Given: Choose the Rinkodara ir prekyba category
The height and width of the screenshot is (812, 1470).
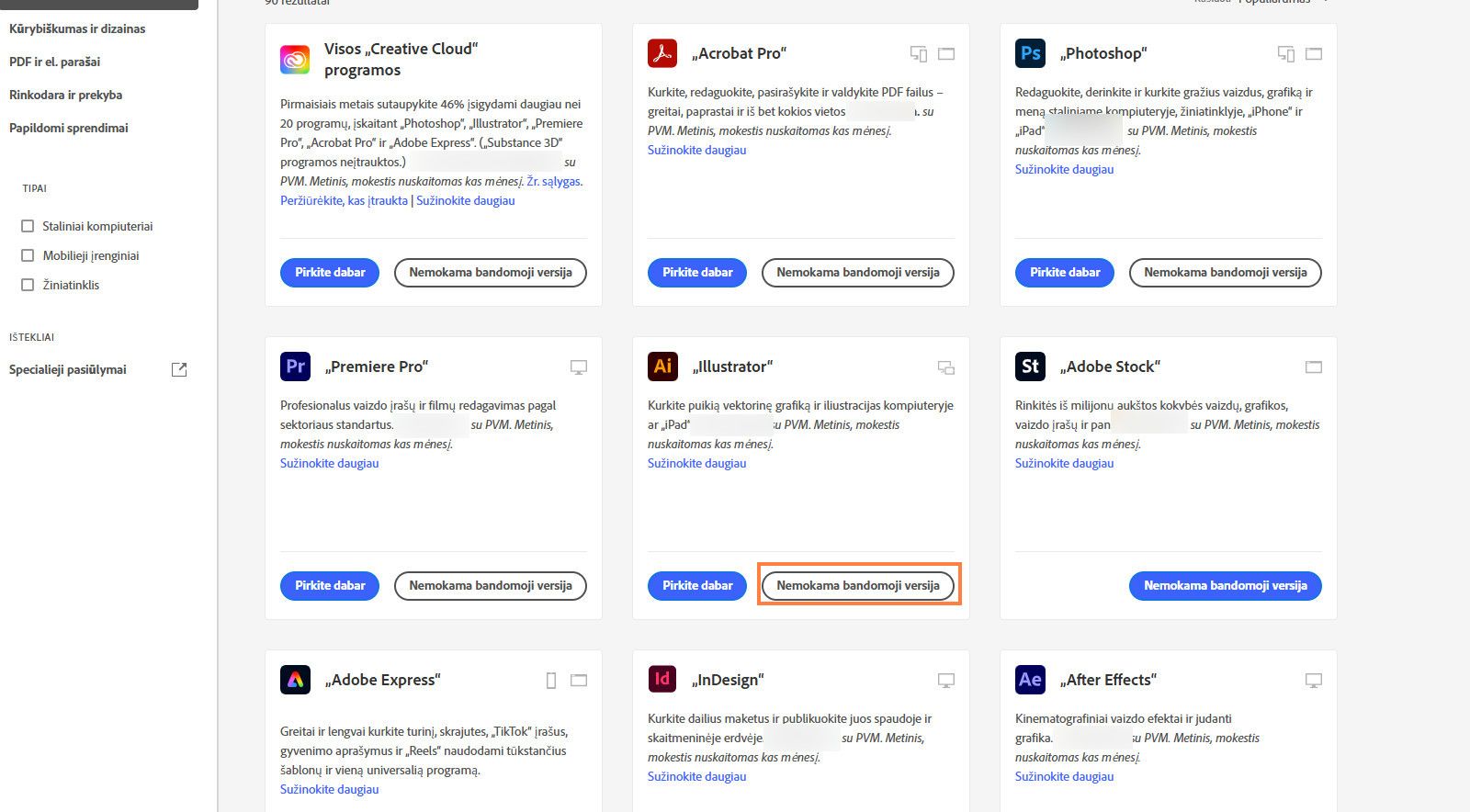Looking at the screenshot, I should coord(65,95).
